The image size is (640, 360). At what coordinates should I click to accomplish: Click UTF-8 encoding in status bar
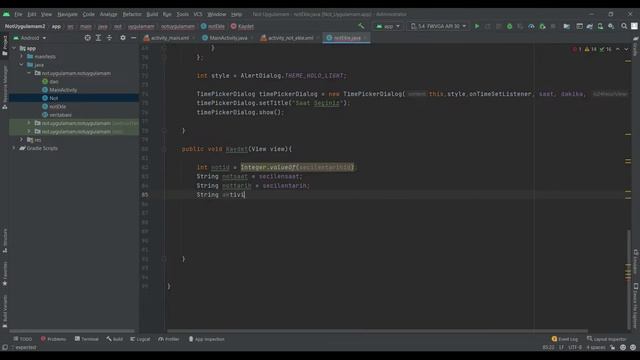(x=575, y=347)
